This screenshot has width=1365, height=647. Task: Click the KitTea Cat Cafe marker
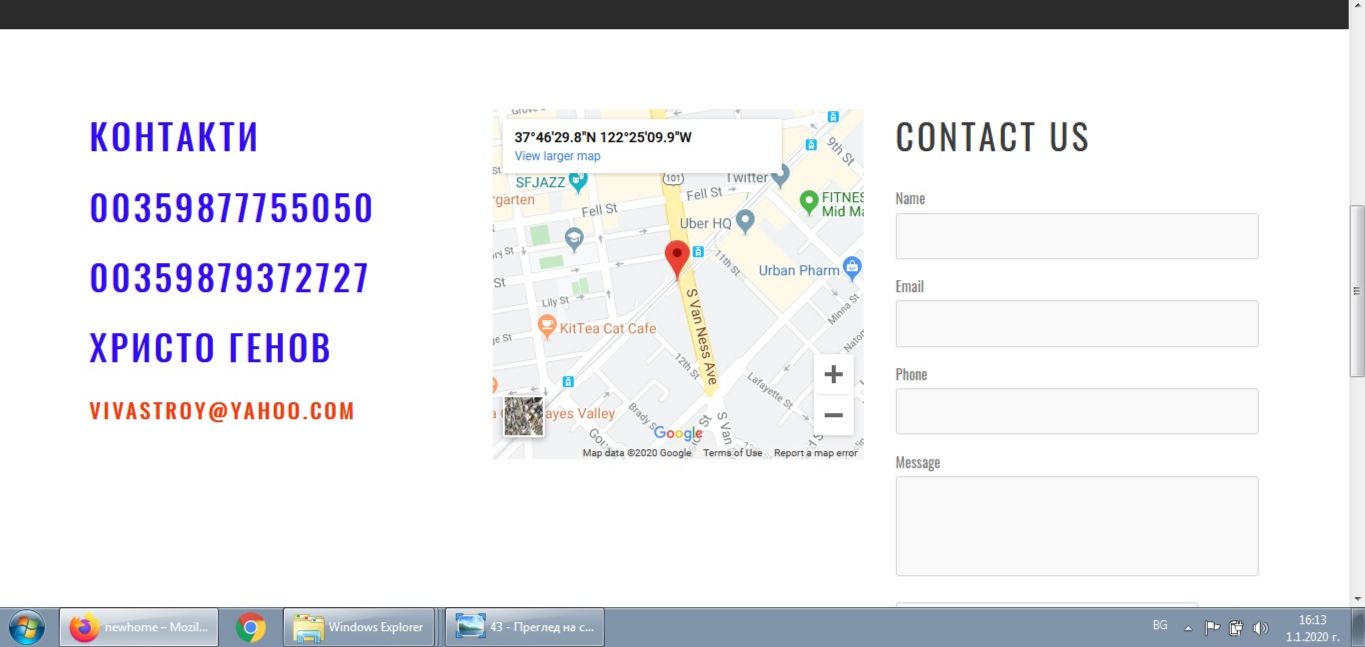[547, 326]
